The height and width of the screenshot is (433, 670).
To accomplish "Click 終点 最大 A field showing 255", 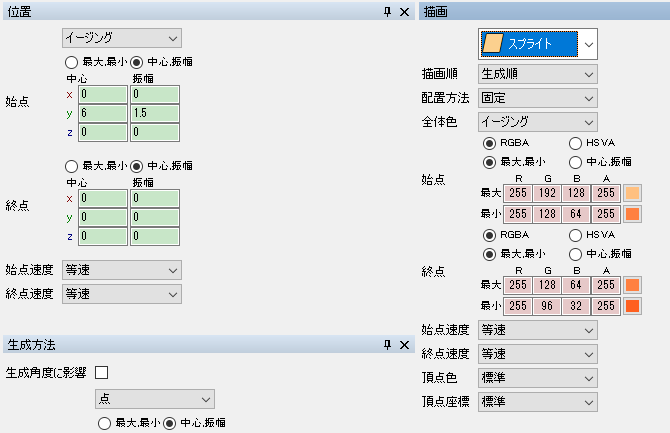I will pyautogui.click(x=605, y=285).
